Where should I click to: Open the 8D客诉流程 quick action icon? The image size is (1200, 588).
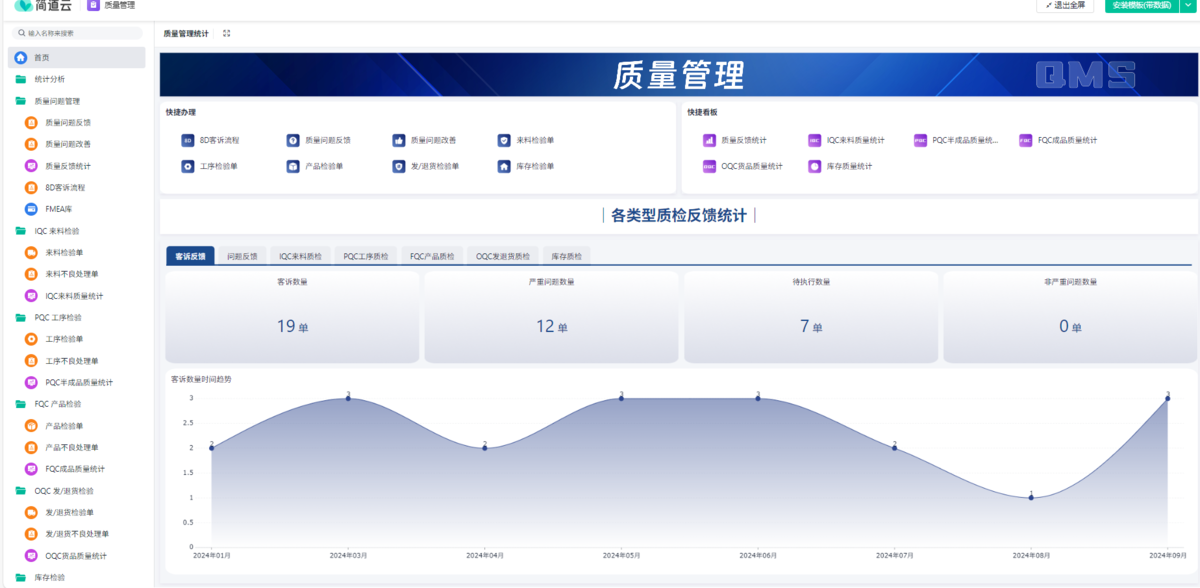tap(187, 141)
